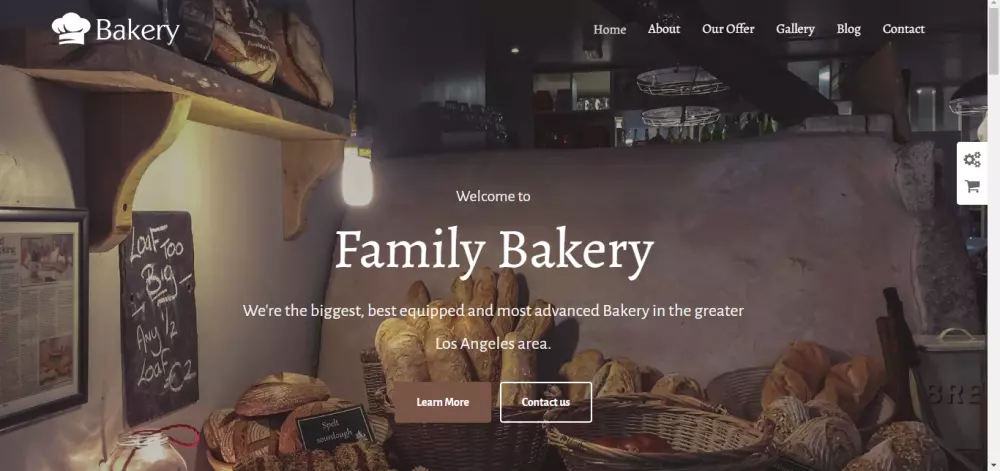The image size is (1000, 471).
Task: Click the Welcome to subtitle text
Action: point(493,196)
